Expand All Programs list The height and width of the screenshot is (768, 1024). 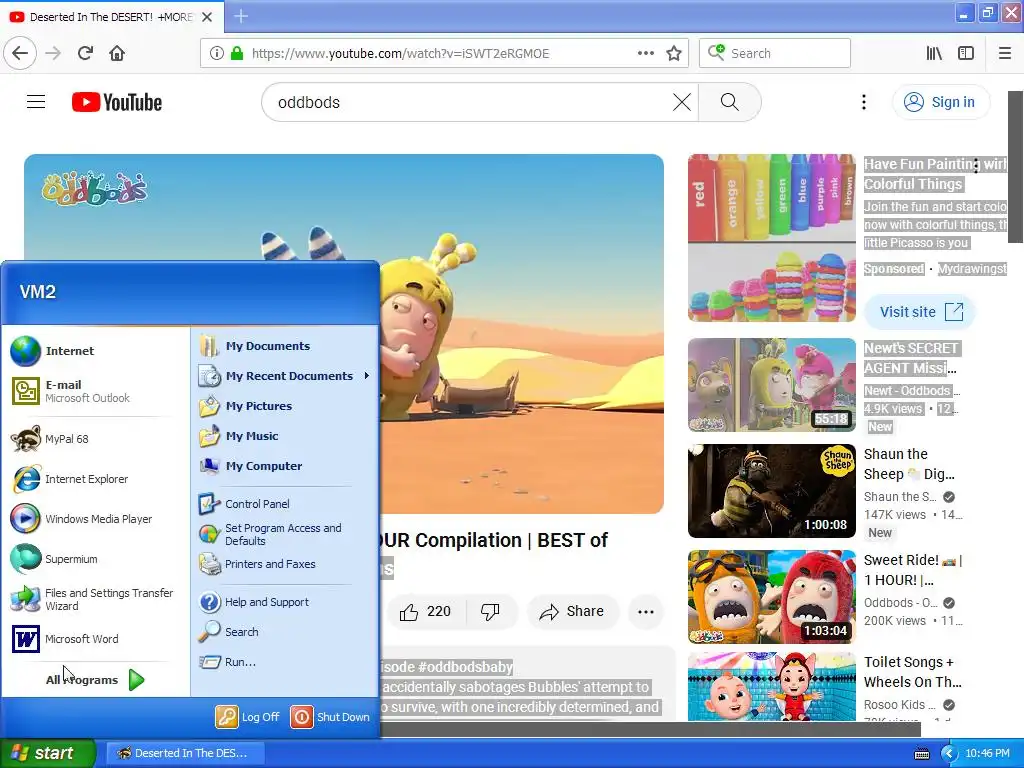95,680
